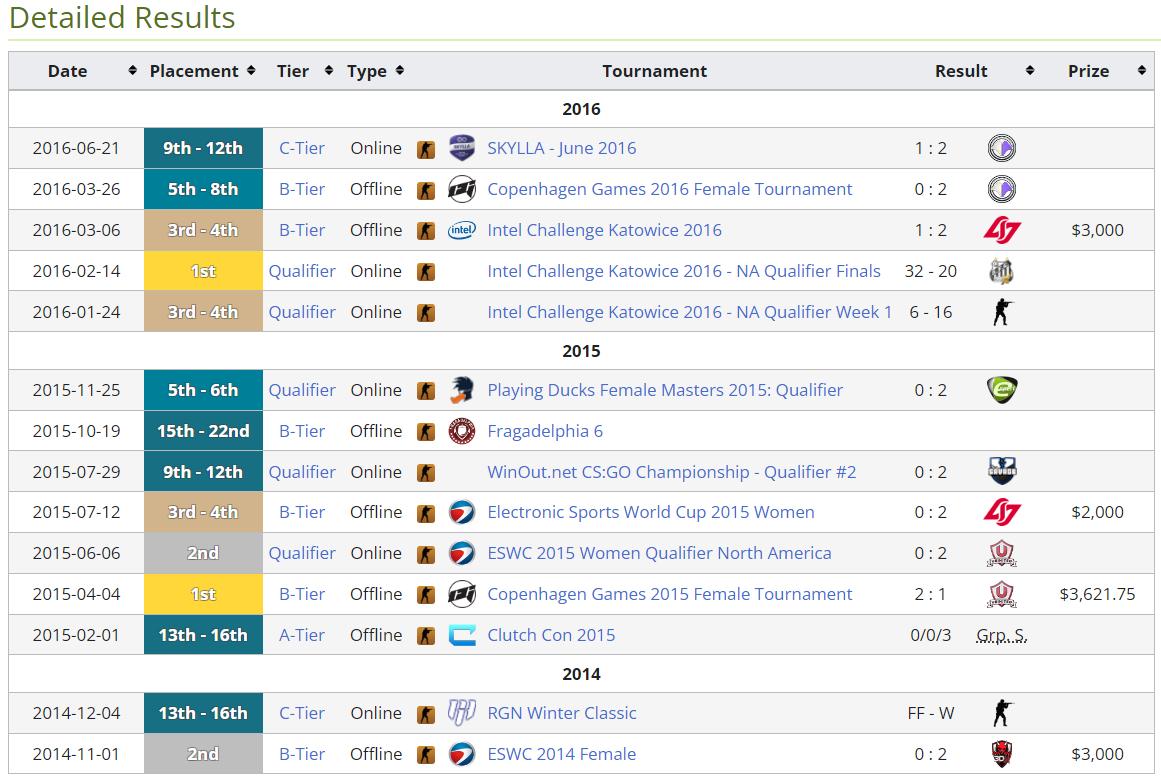
Task: Click opponent logo in ESWC 2015 Qualifier row
Action: [x=1002, y=553]
